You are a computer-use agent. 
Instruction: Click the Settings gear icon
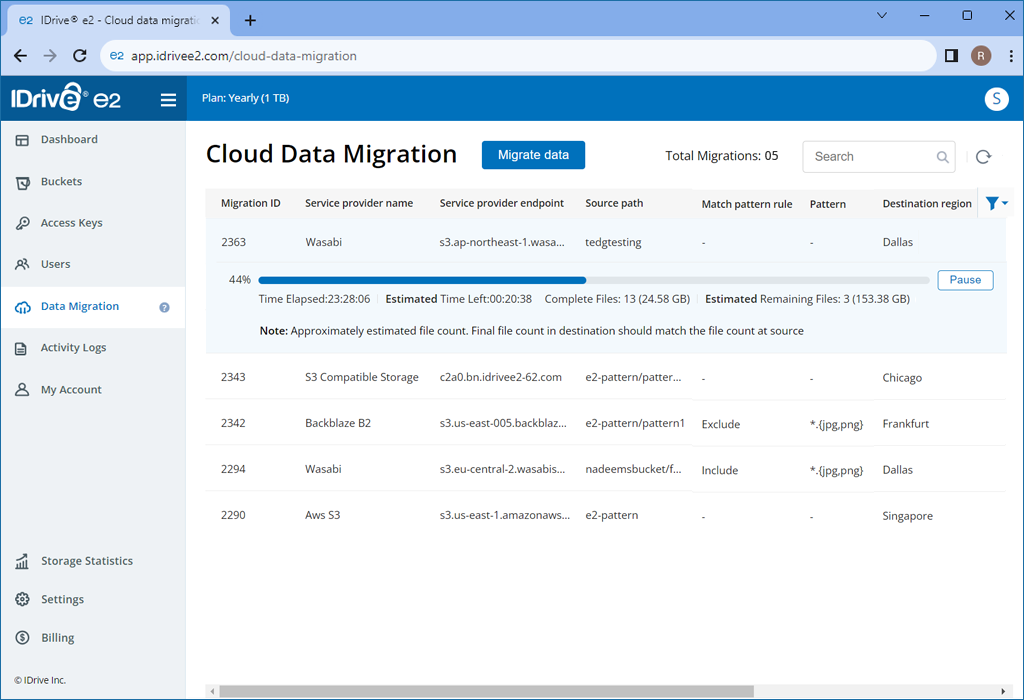pyautogui.click(x=22, y=599)
